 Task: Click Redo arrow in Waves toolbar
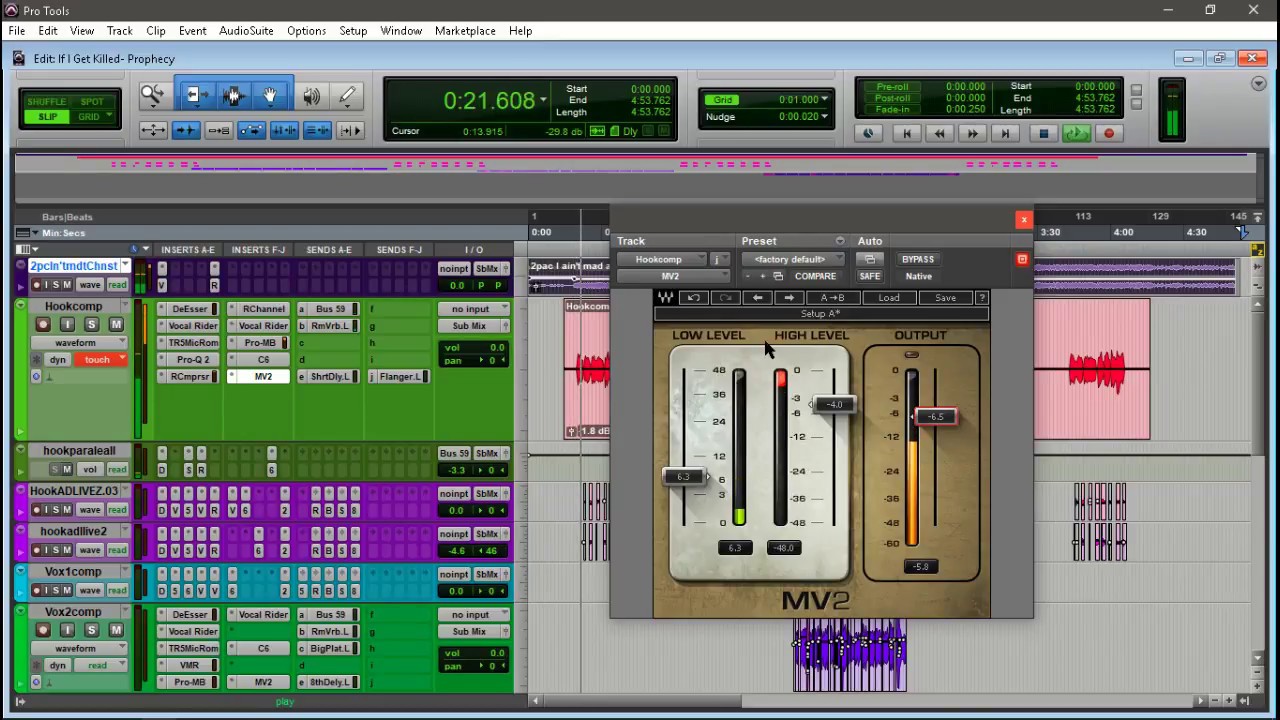coord(726,298)
